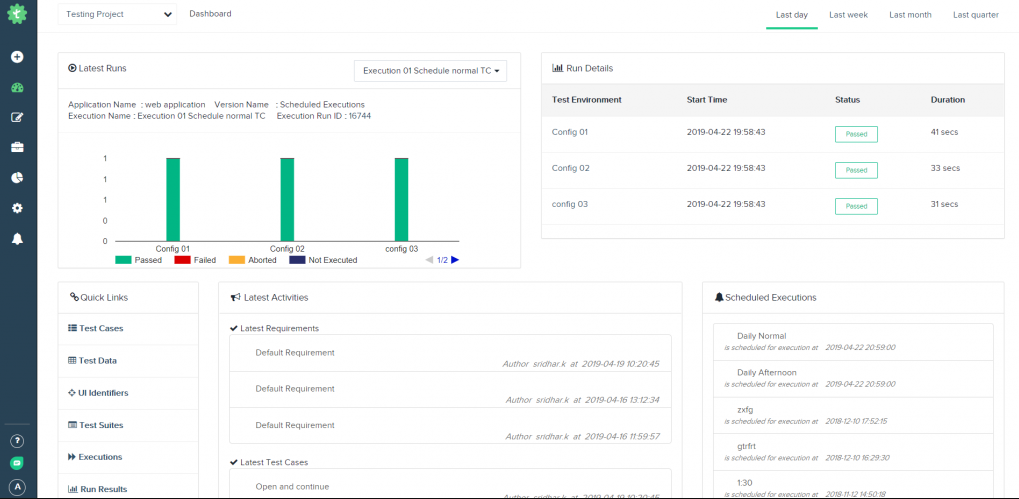
Task: Click the Duration column header
Action: click(948, 100)
